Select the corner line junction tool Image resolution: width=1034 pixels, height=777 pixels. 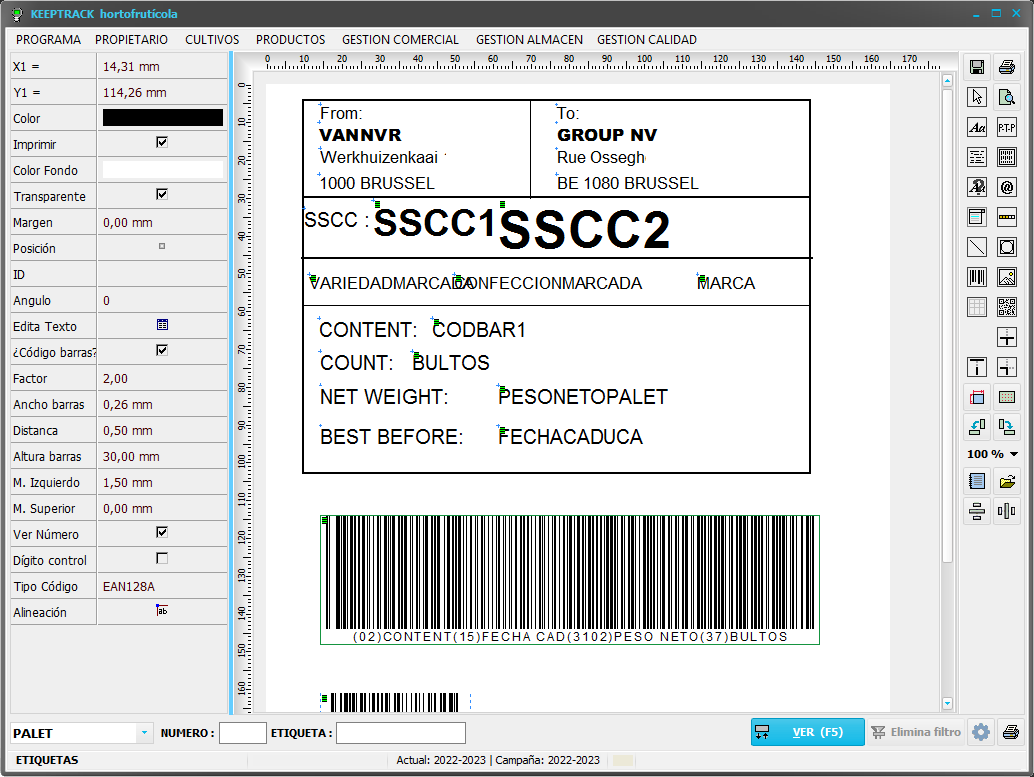click(x=1006, y=367)
